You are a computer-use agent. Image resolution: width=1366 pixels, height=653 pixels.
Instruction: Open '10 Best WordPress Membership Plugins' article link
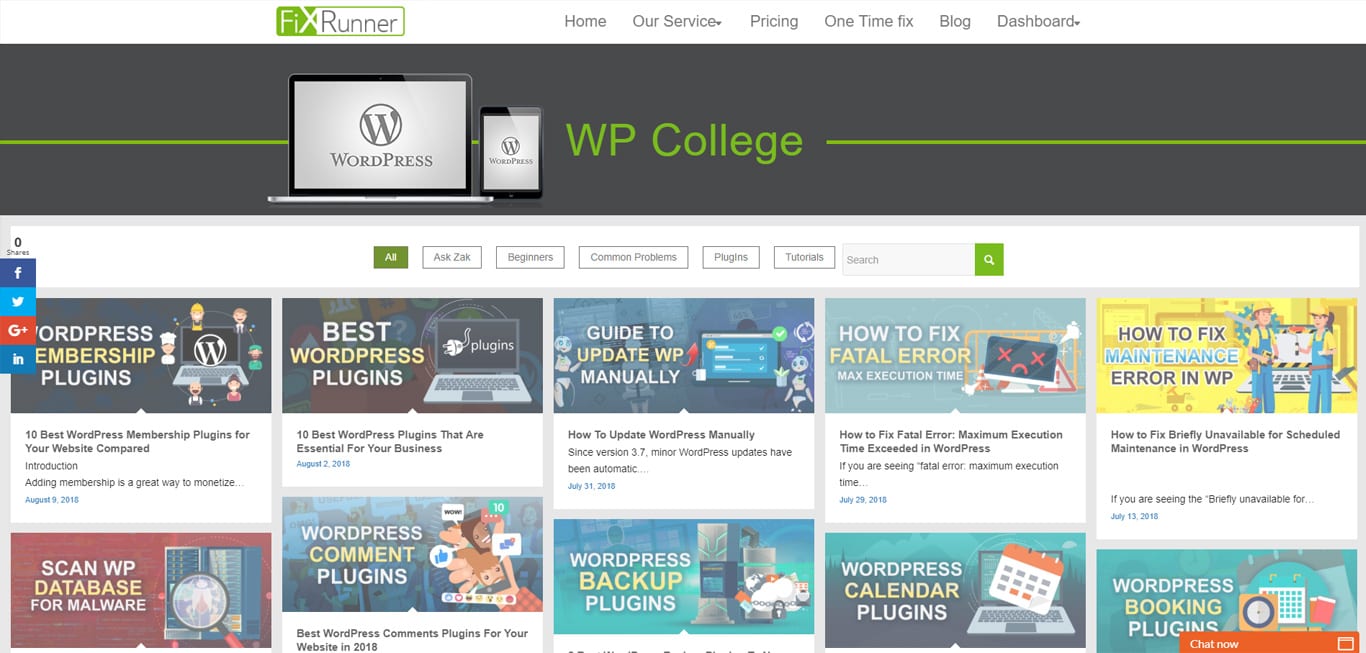137,441
